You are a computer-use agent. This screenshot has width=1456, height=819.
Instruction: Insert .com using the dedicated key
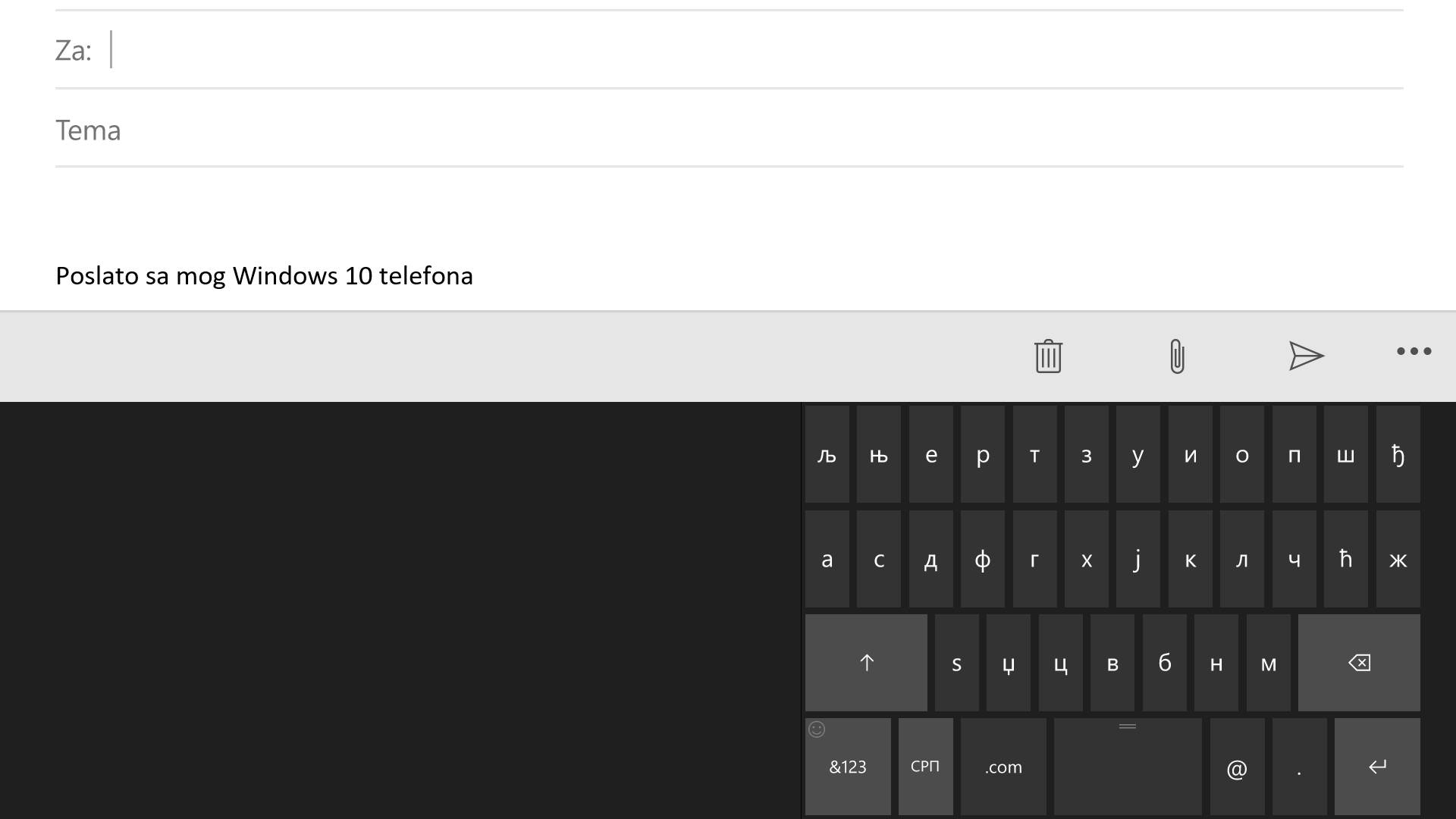tap(1003, 767)
